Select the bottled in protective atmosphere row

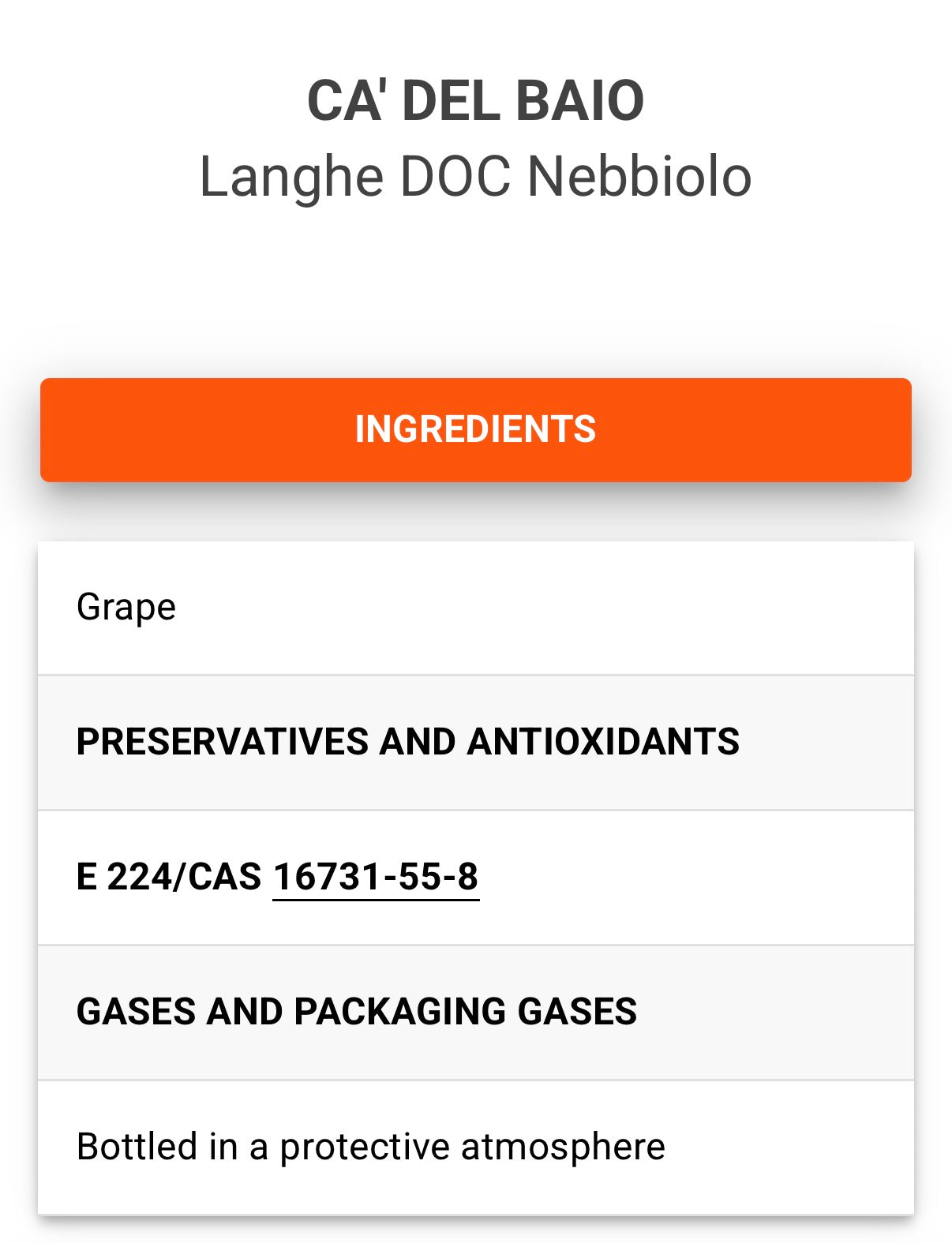pos(476,1146)
